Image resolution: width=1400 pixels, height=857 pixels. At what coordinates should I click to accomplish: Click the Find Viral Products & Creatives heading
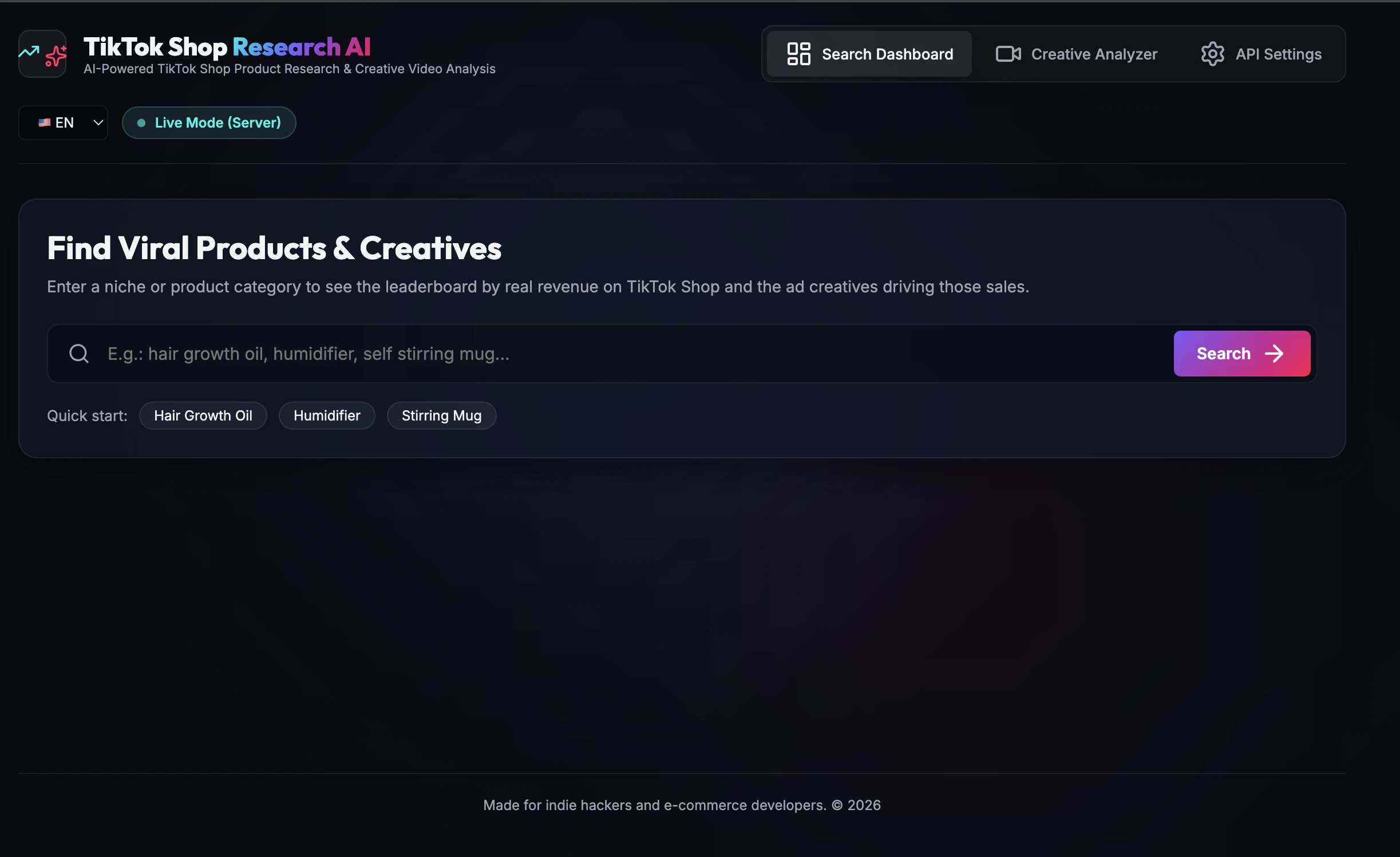[274, 248]
